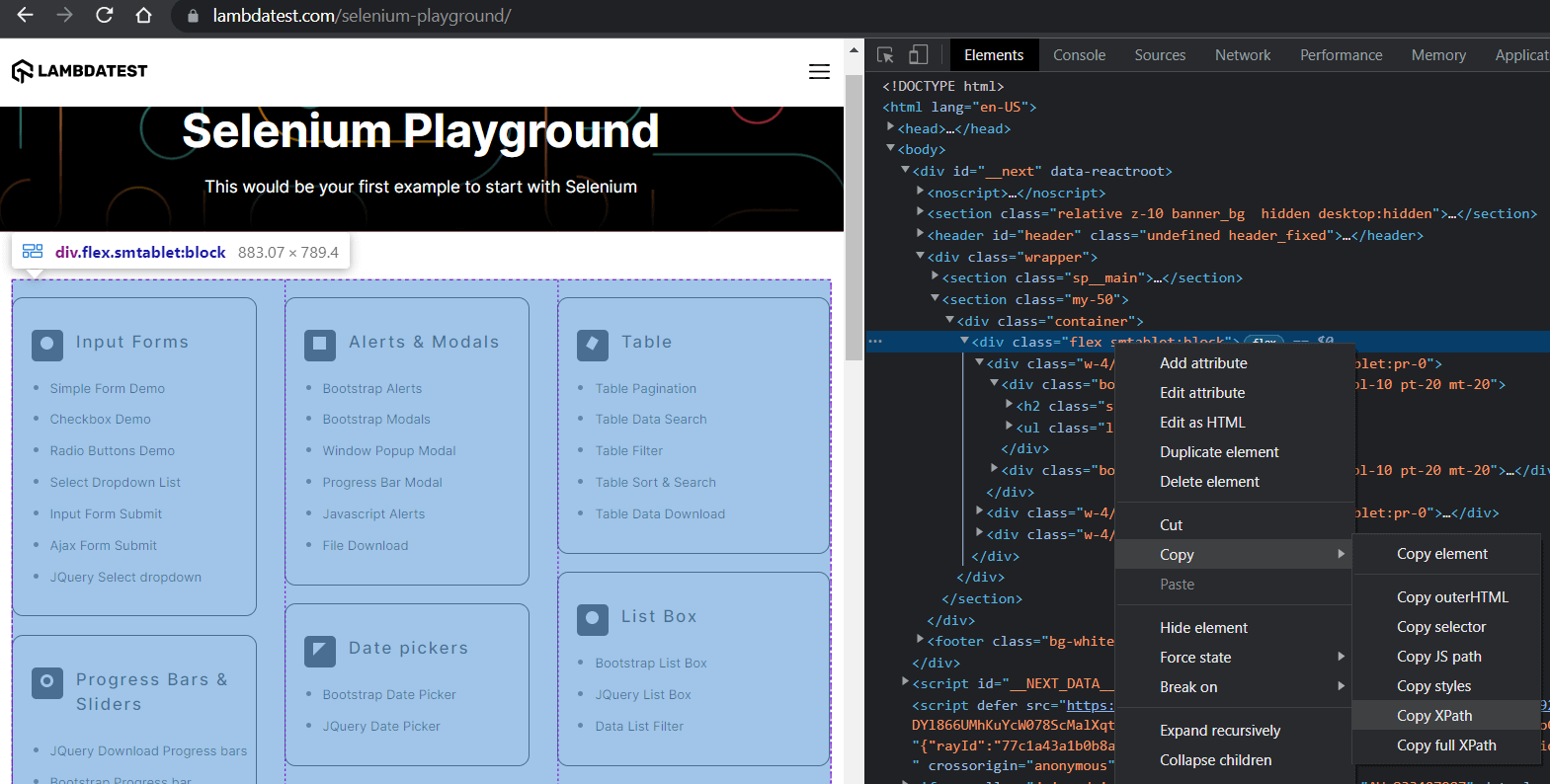Choose Copy XPath
Screen dimensions: 1550x784
[x=1445, y=716]
